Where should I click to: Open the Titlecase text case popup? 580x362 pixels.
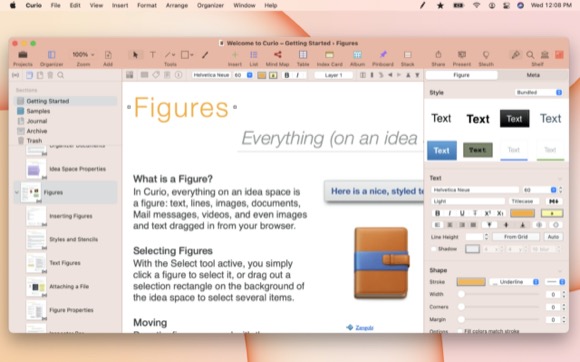click(522, 201)
